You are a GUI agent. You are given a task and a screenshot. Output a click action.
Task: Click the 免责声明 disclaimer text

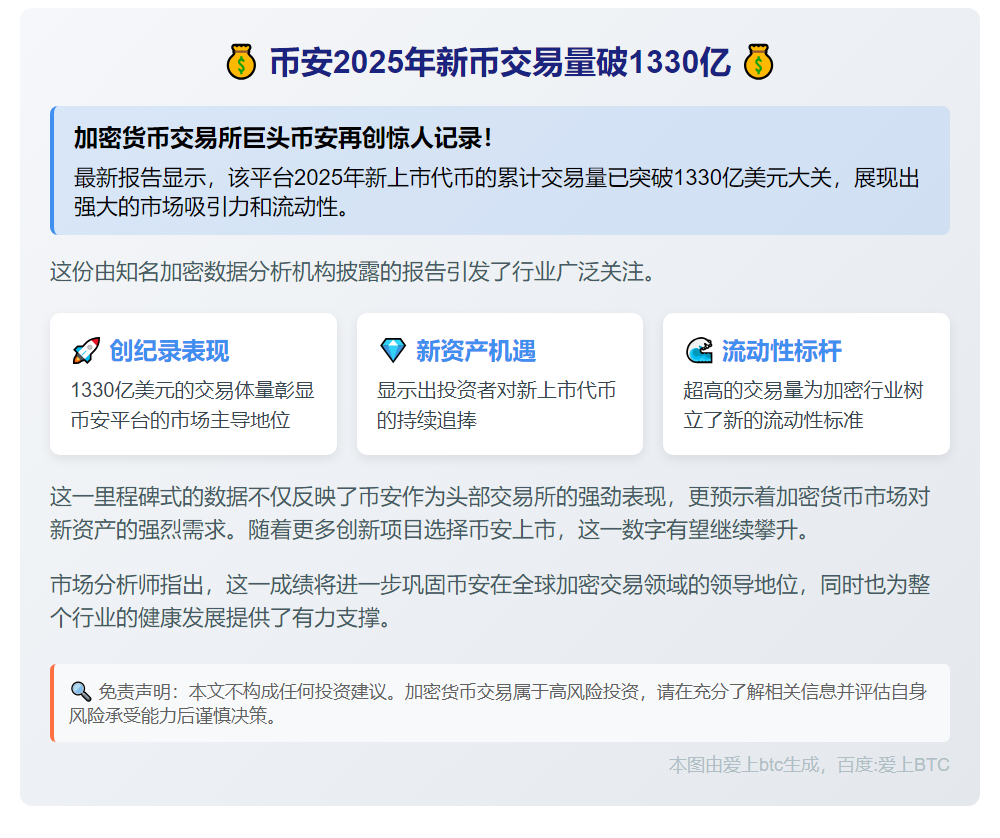click(x=510, y=703)
